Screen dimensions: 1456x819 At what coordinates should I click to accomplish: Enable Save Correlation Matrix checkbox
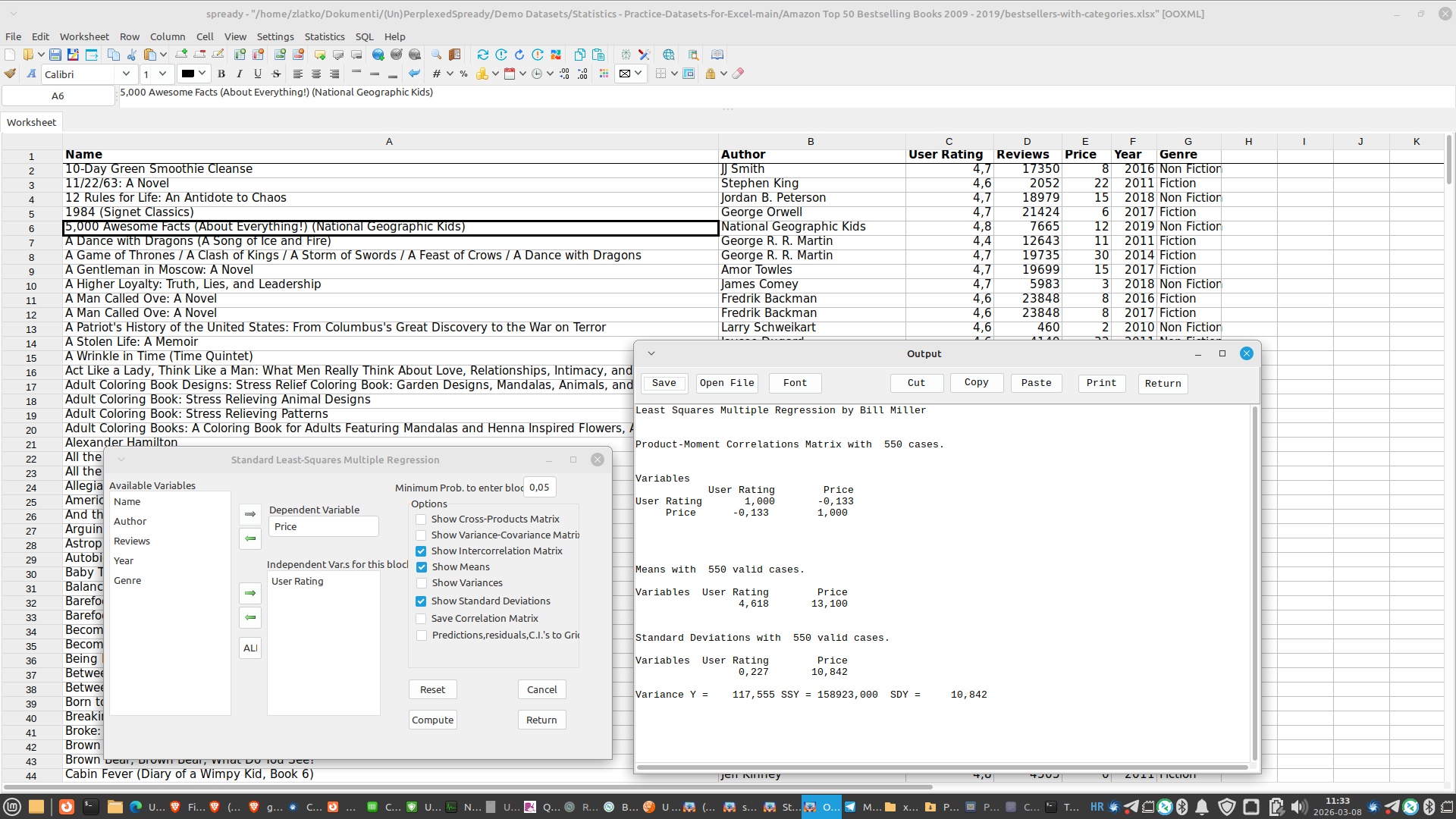tap(421, 619)
